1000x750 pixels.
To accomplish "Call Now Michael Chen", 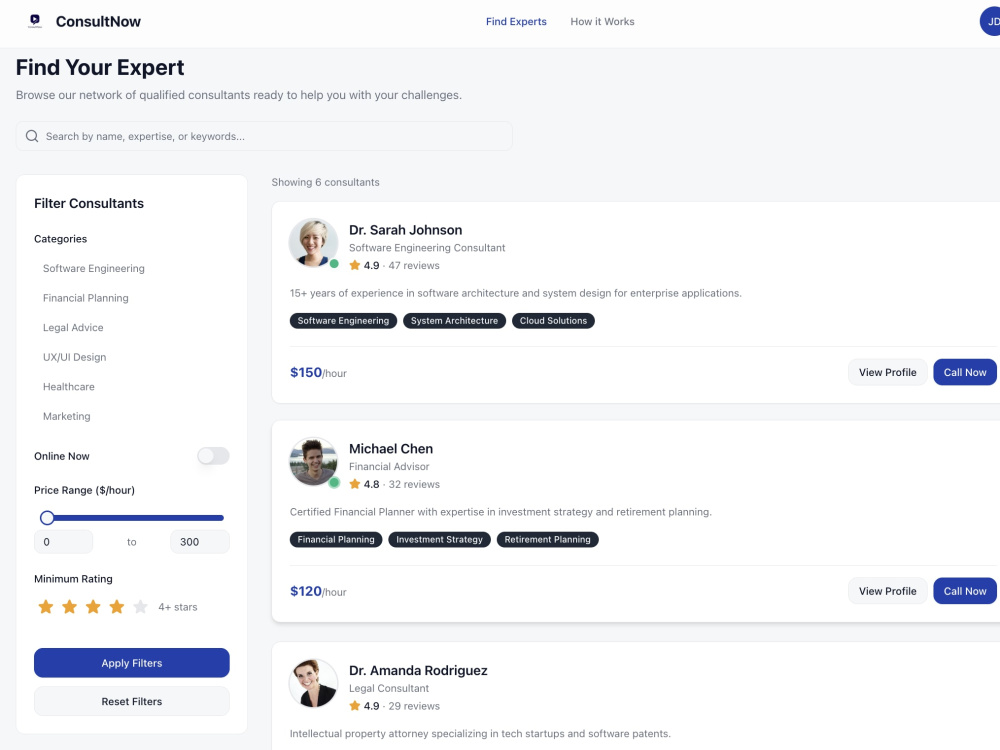I will click(x=965, y=591).
